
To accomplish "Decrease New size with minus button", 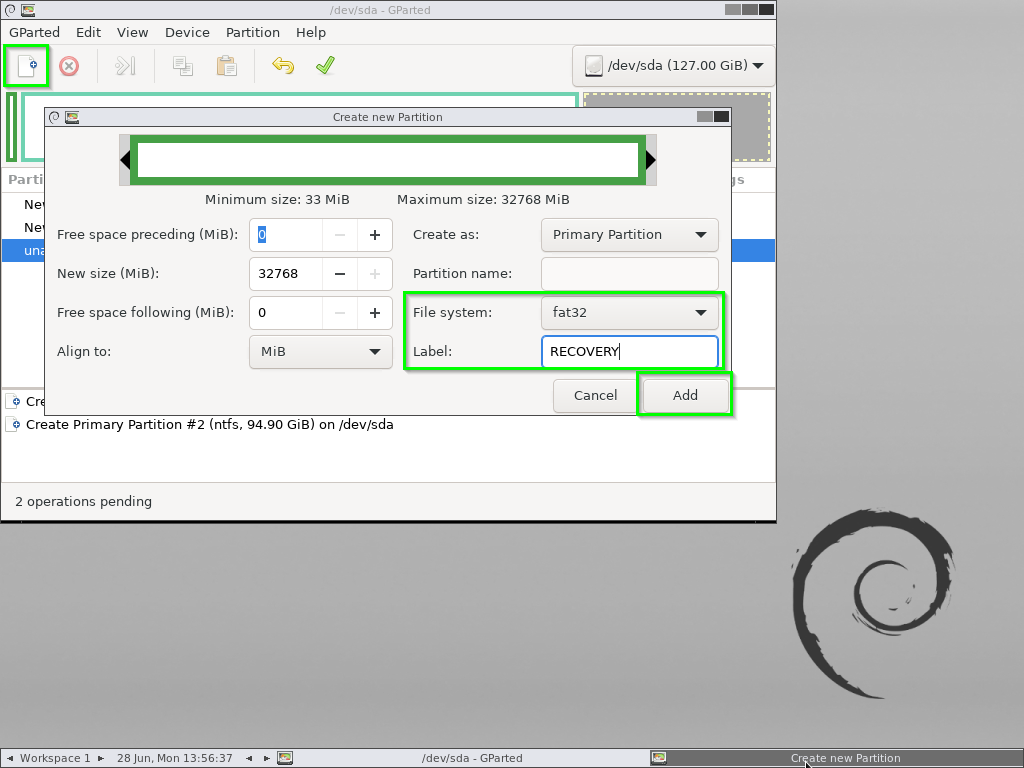I will [x=340, y=274].
